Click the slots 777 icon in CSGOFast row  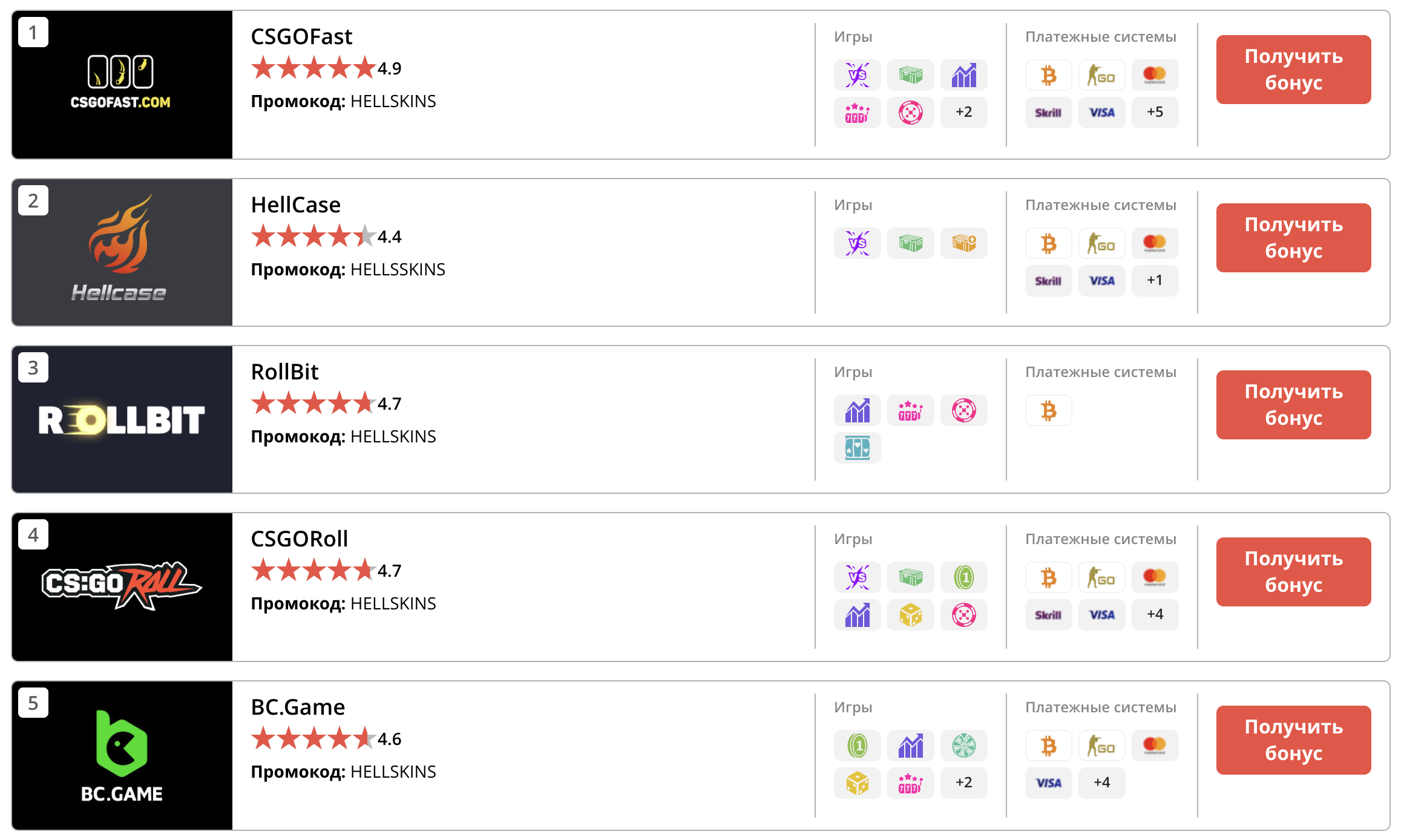(857, 113)
